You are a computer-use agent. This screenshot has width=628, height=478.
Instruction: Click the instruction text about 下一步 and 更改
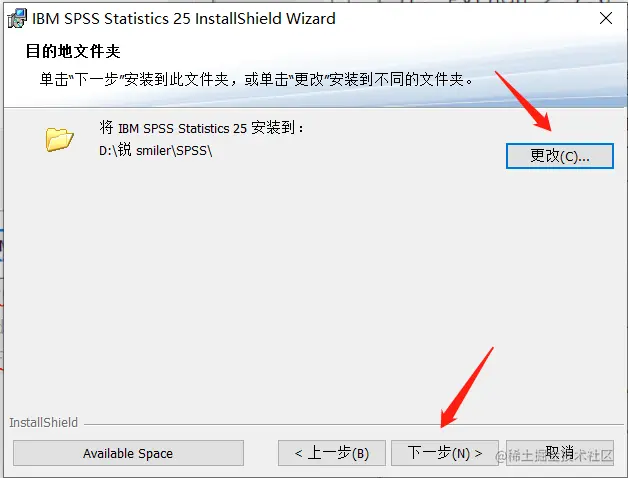pyautogui.click(x=256, y=79)
